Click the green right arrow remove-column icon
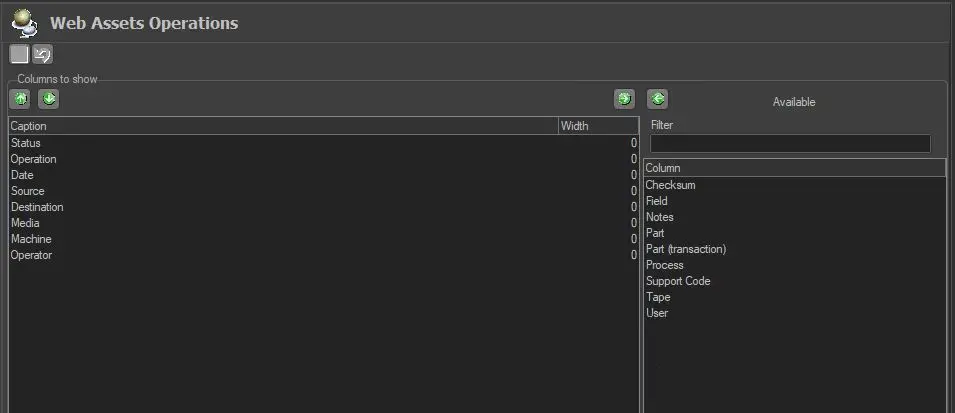Image resolution: width=955 pixels, height=413 pixels. click(x=624, y=99)
